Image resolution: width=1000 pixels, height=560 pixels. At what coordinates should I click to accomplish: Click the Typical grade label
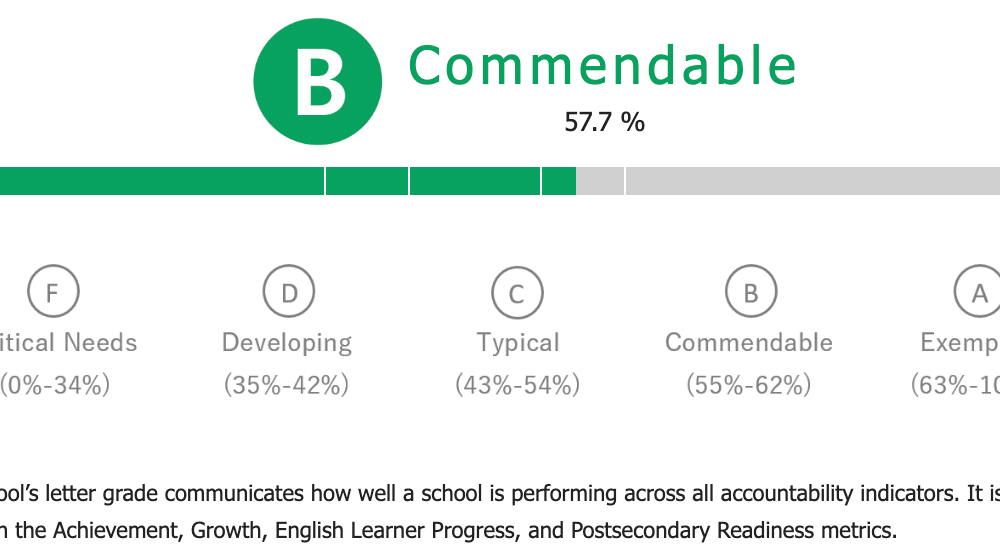click(x=518, y=343)
